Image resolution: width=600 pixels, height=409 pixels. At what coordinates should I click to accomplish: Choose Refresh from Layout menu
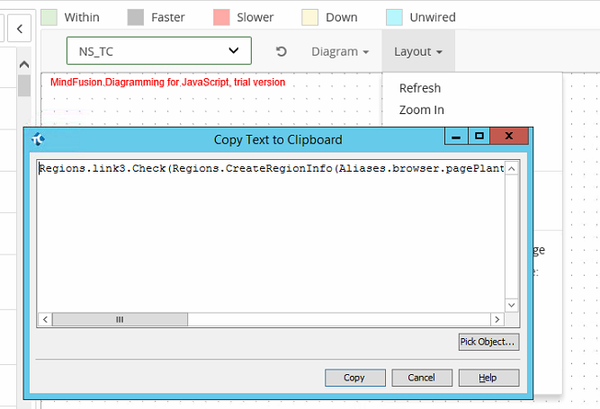[420, 88]
